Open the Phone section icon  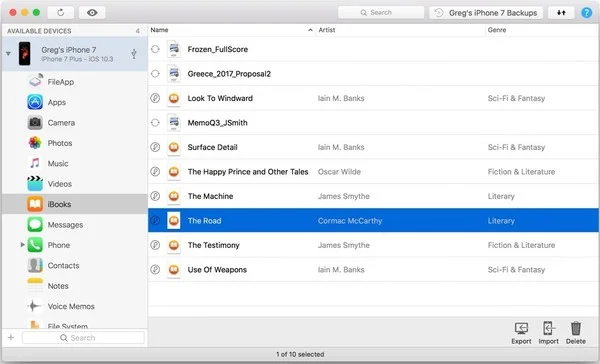35,245
